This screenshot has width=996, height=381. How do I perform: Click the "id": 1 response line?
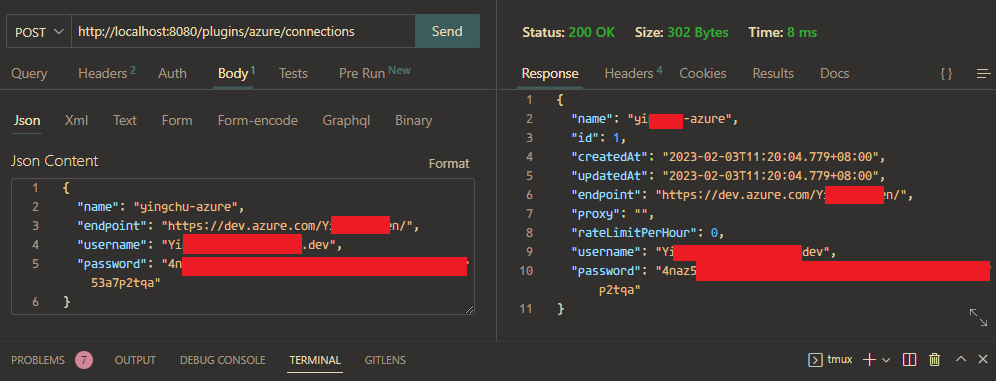click(598, 137)
